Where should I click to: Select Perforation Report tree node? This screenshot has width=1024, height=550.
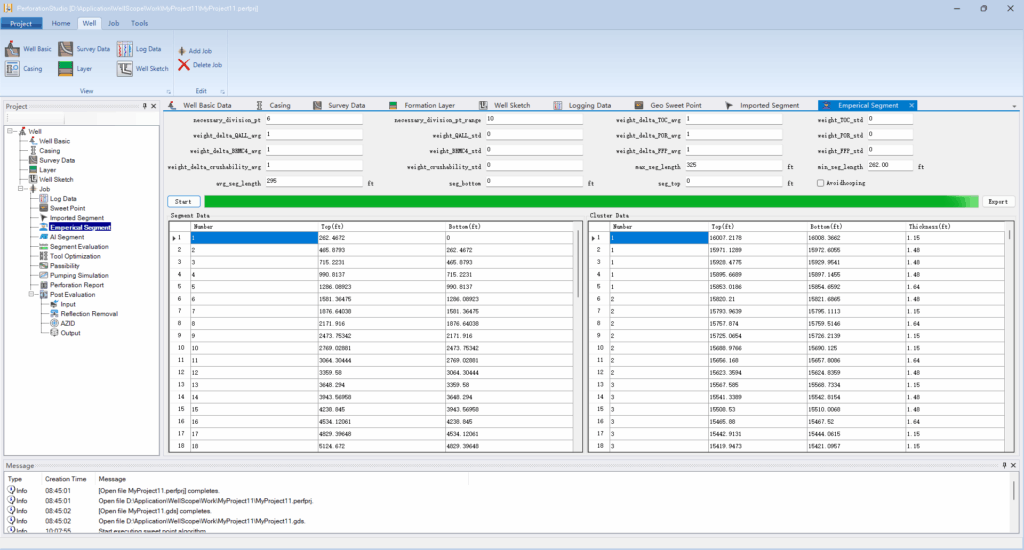[76, 285]
